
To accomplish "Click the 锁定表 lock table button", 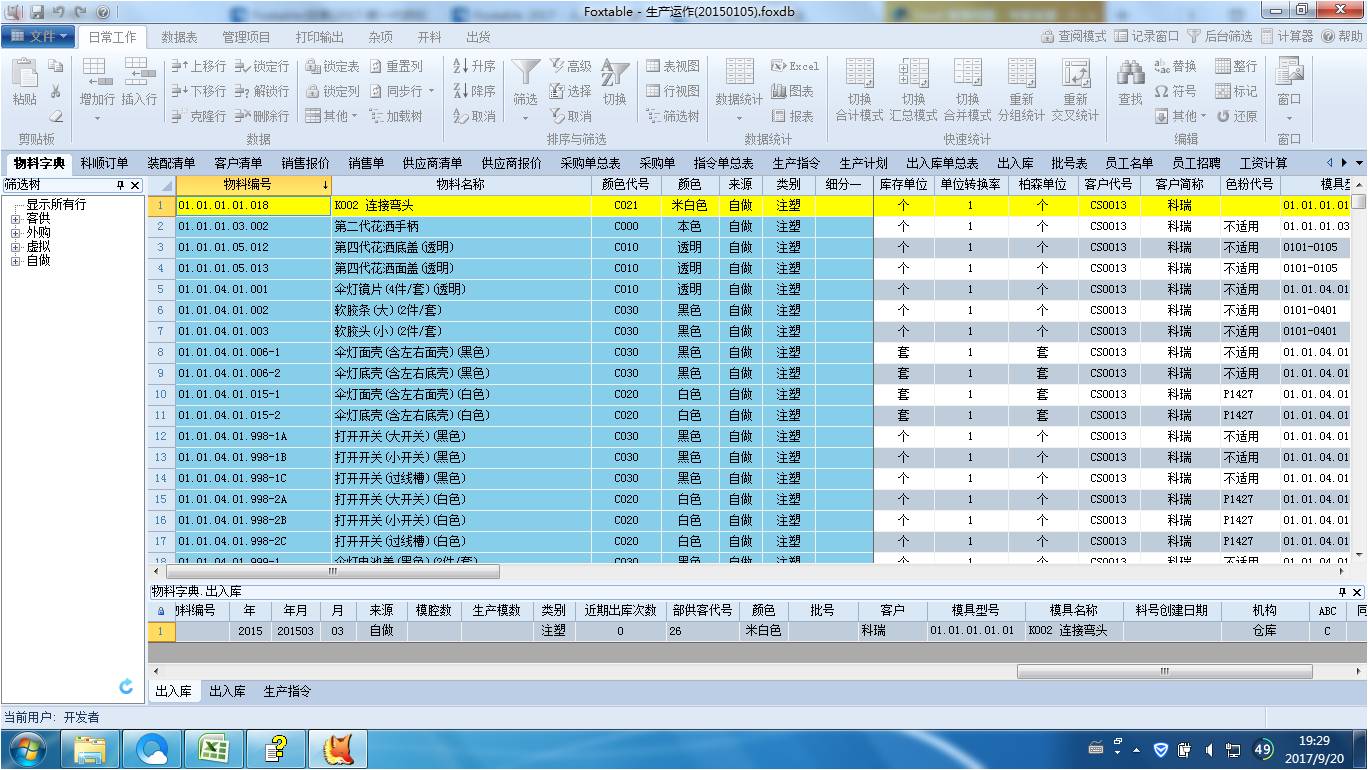I will coord(332,66).
